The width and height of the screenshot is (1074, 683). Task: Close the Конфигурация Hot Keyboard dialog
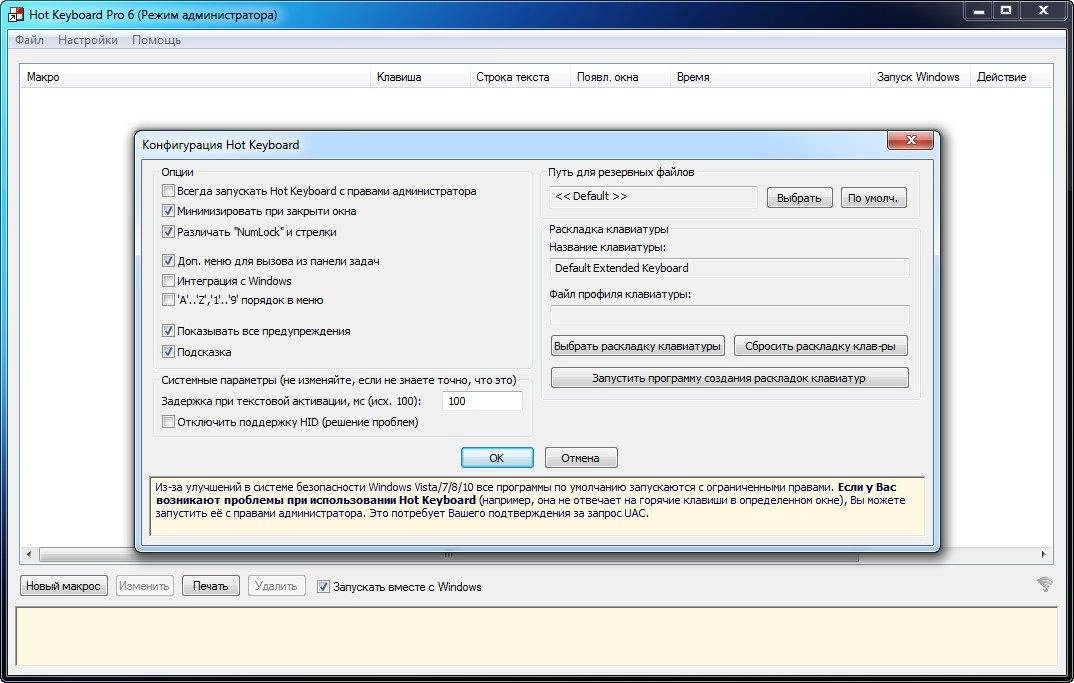coord(910,140)
